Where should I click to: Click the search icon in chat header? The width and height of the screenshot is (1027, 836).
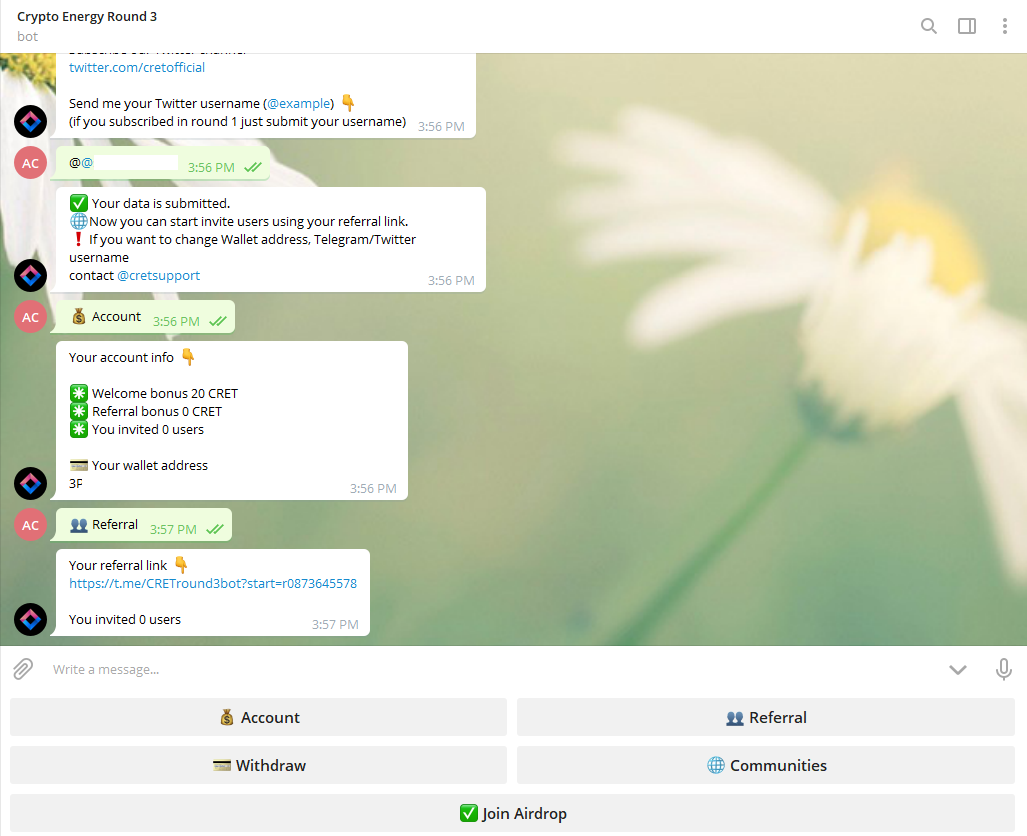click(929, 26)
